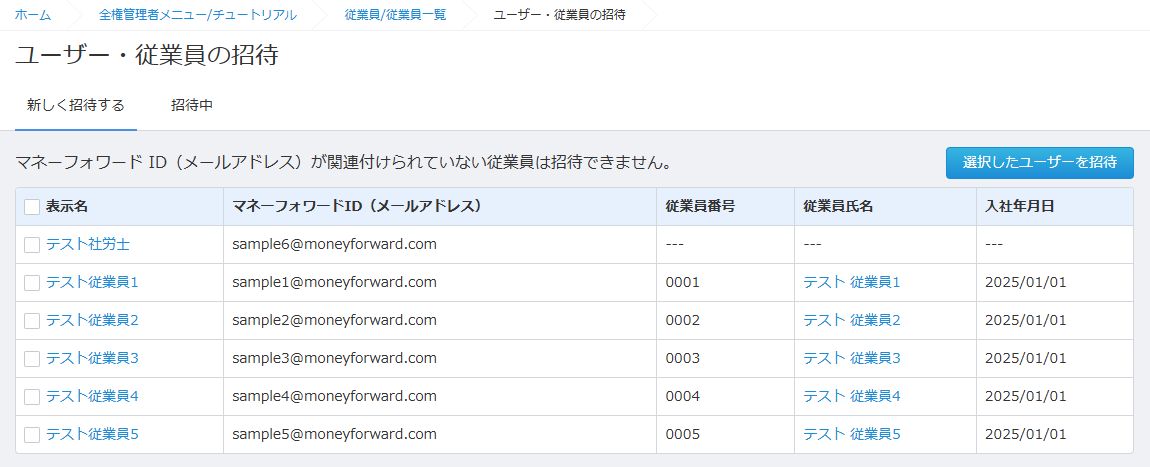Viewport: 1150px width, 467px height.
Task: Click the sample3@moneyforward.com email cell
Action: point(334,358)
